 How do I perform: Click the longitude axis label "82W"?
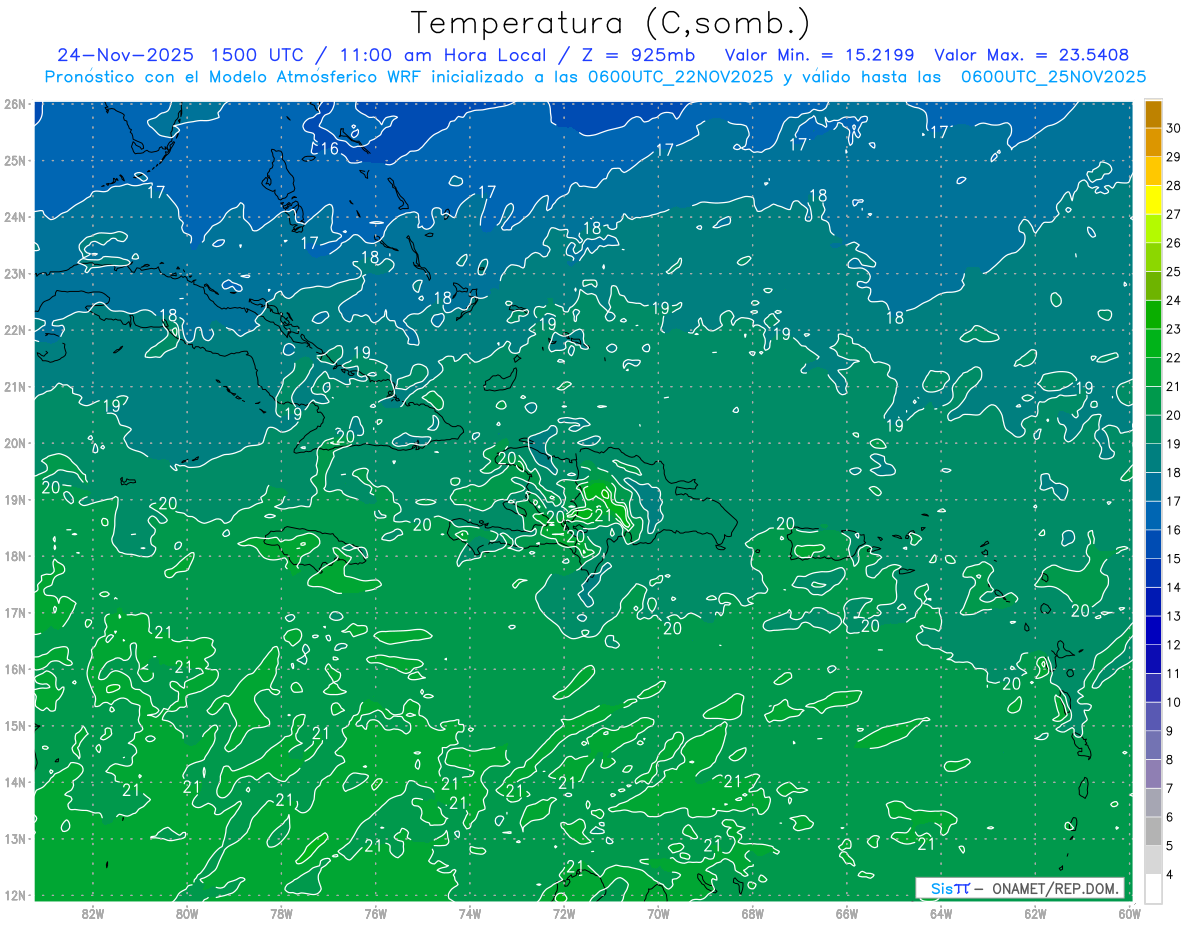click(93, 912)
